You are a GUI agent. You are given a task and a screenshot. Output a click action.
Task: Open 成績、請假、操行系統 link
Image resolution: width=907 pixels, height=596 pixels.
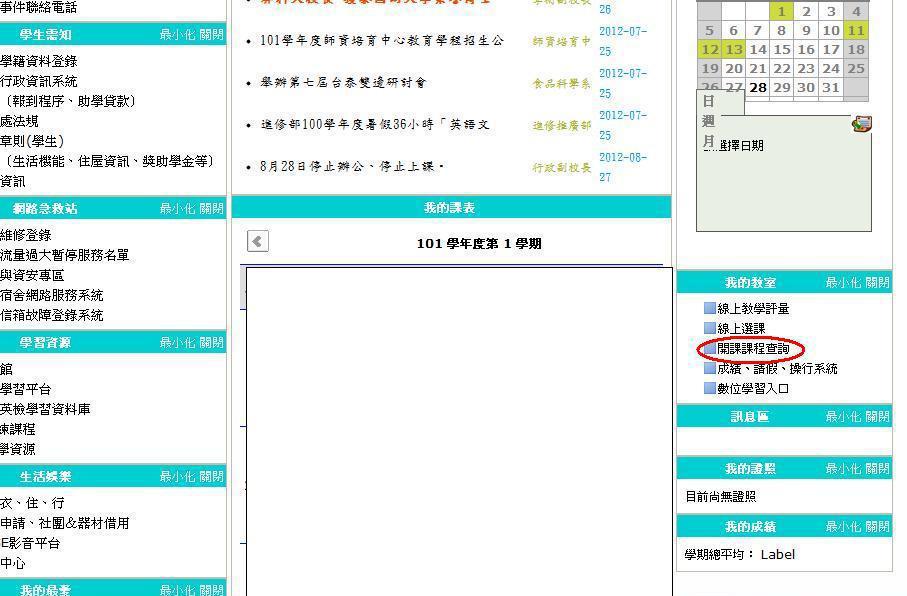click(777, 369)
